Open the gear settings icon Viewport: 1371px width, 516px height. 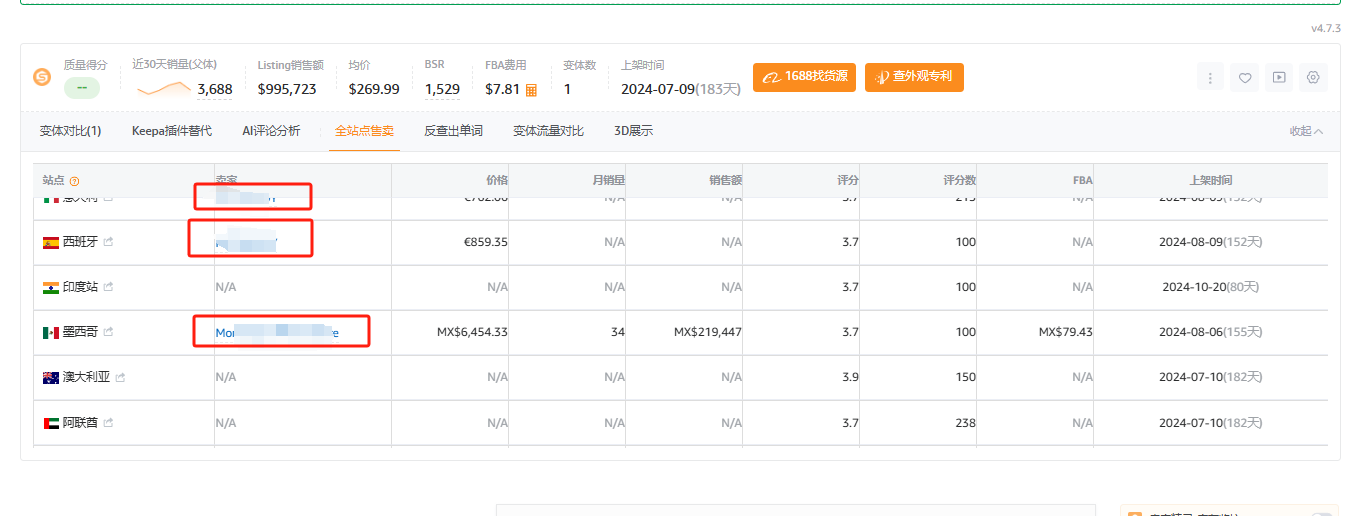tap(1313, 78)
